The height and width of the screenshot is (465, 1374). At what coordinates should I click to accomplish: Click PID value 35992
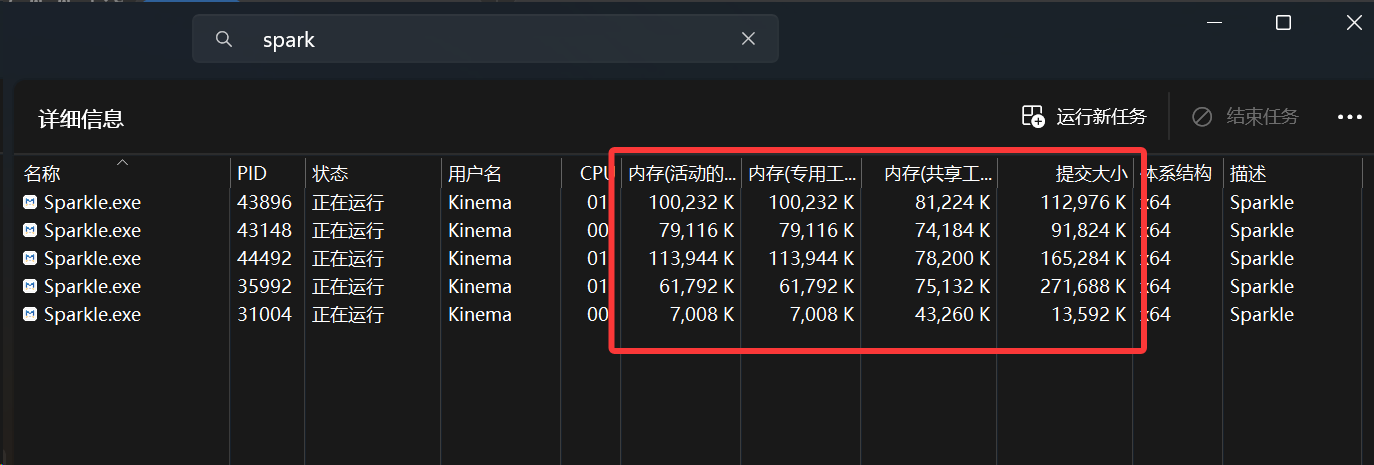coord(264,286)
